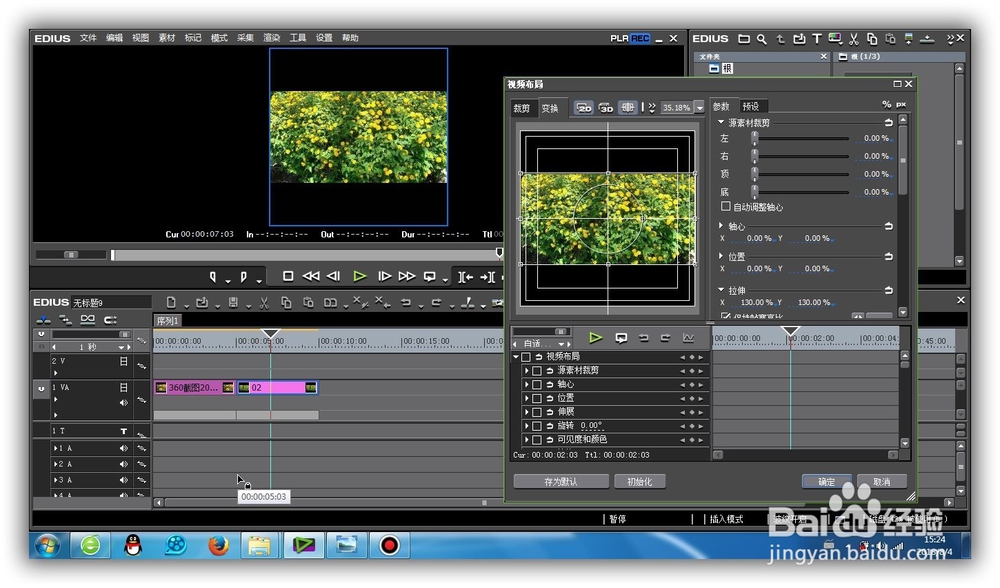
Task: Set Out point in the player
Action: tap(243, 277)
